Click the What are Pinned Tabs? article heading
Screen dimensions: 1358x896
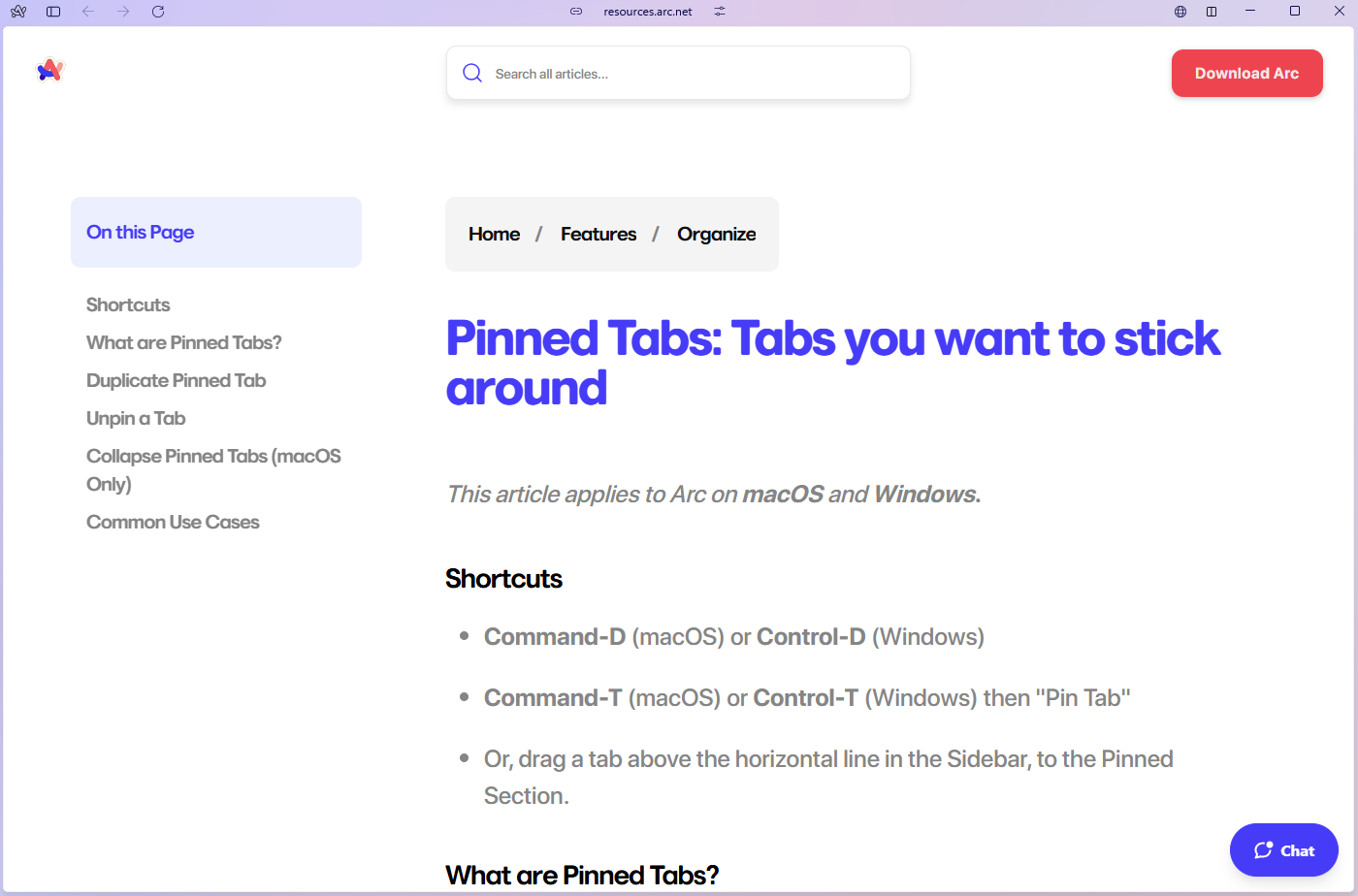582,875
